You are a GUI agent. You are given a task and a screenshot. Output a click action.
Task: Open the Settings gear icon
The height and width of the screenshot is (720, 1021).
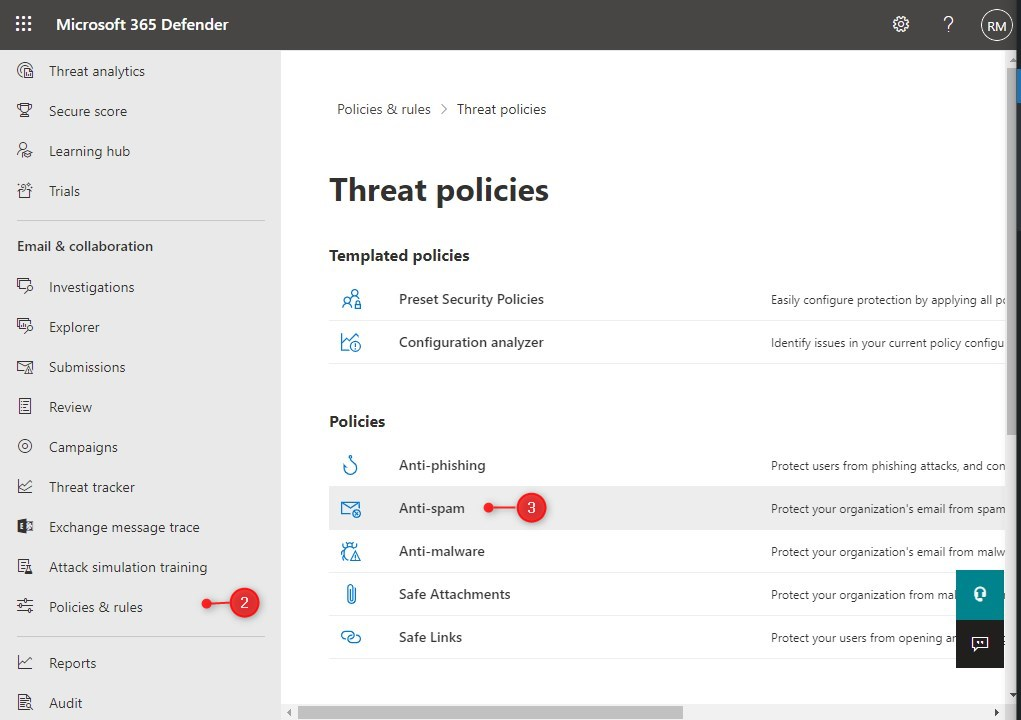click(901, 24)
